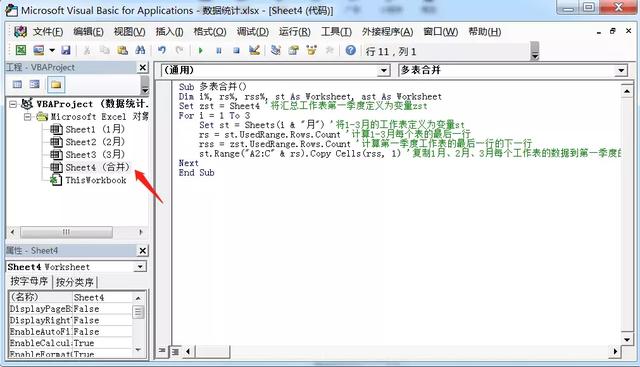Open the 窗口(W) menu
The image size is (640, 367).
[x=441, y=32]
